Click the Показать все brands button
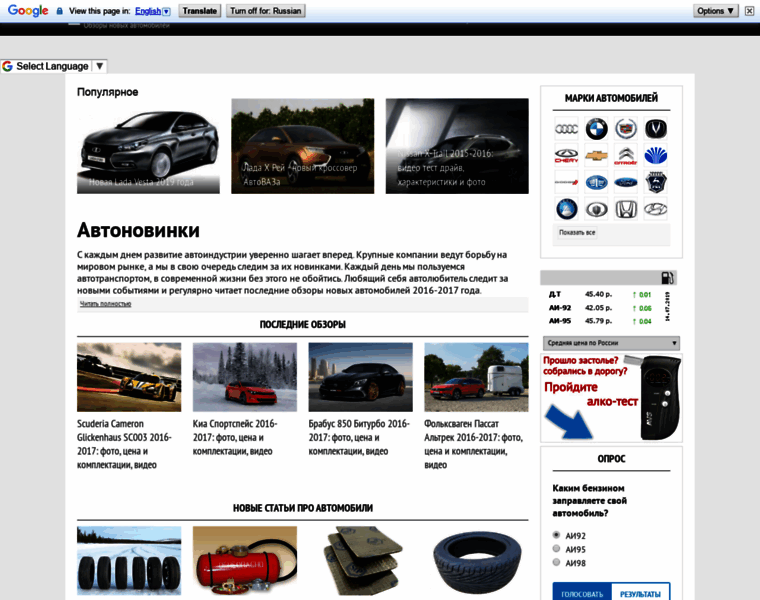The width and height of the screenshot is (760, 600). coord(577,233)
